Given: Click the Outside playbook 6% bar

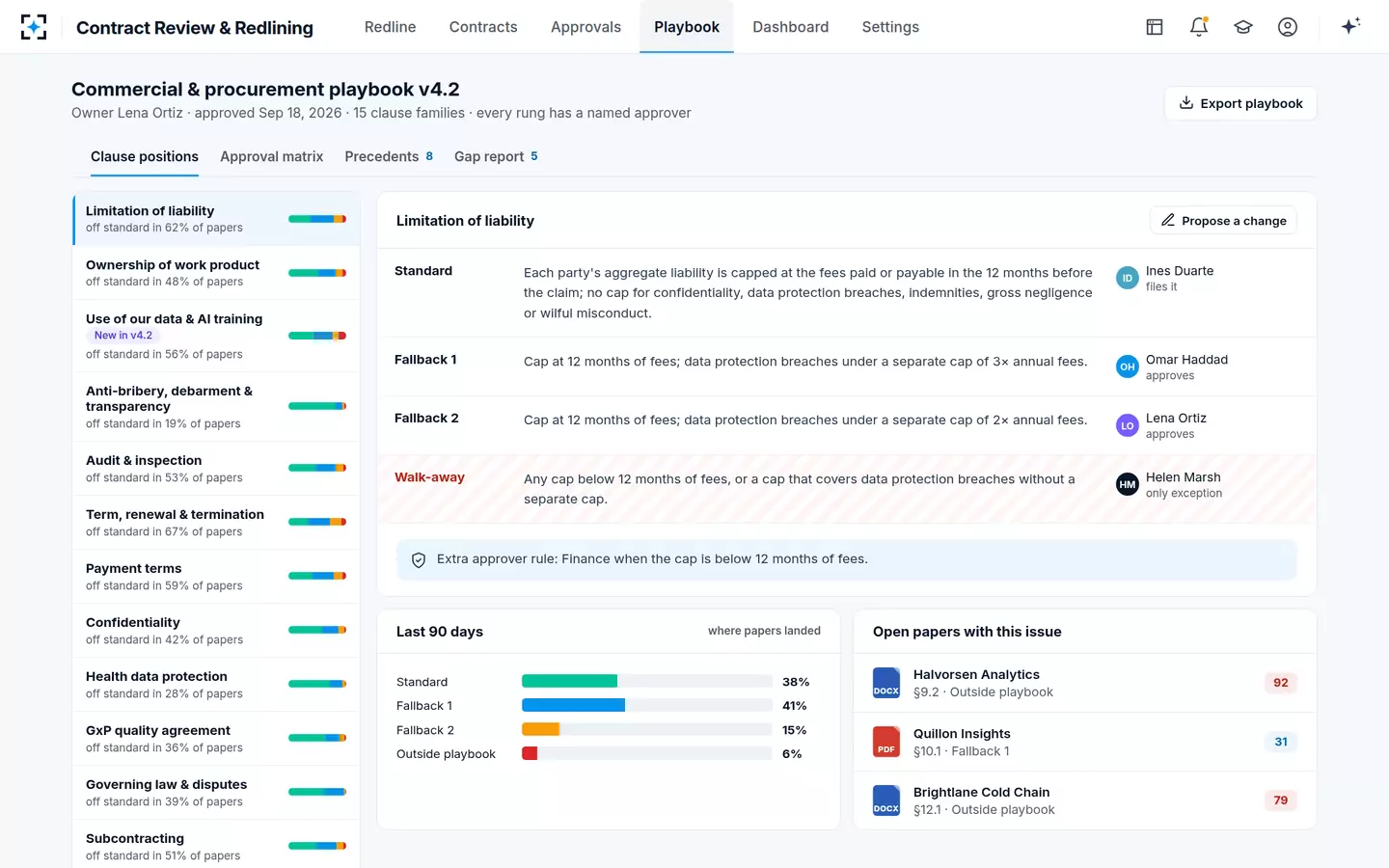Looking at the screenshot, I should point(646,754).
